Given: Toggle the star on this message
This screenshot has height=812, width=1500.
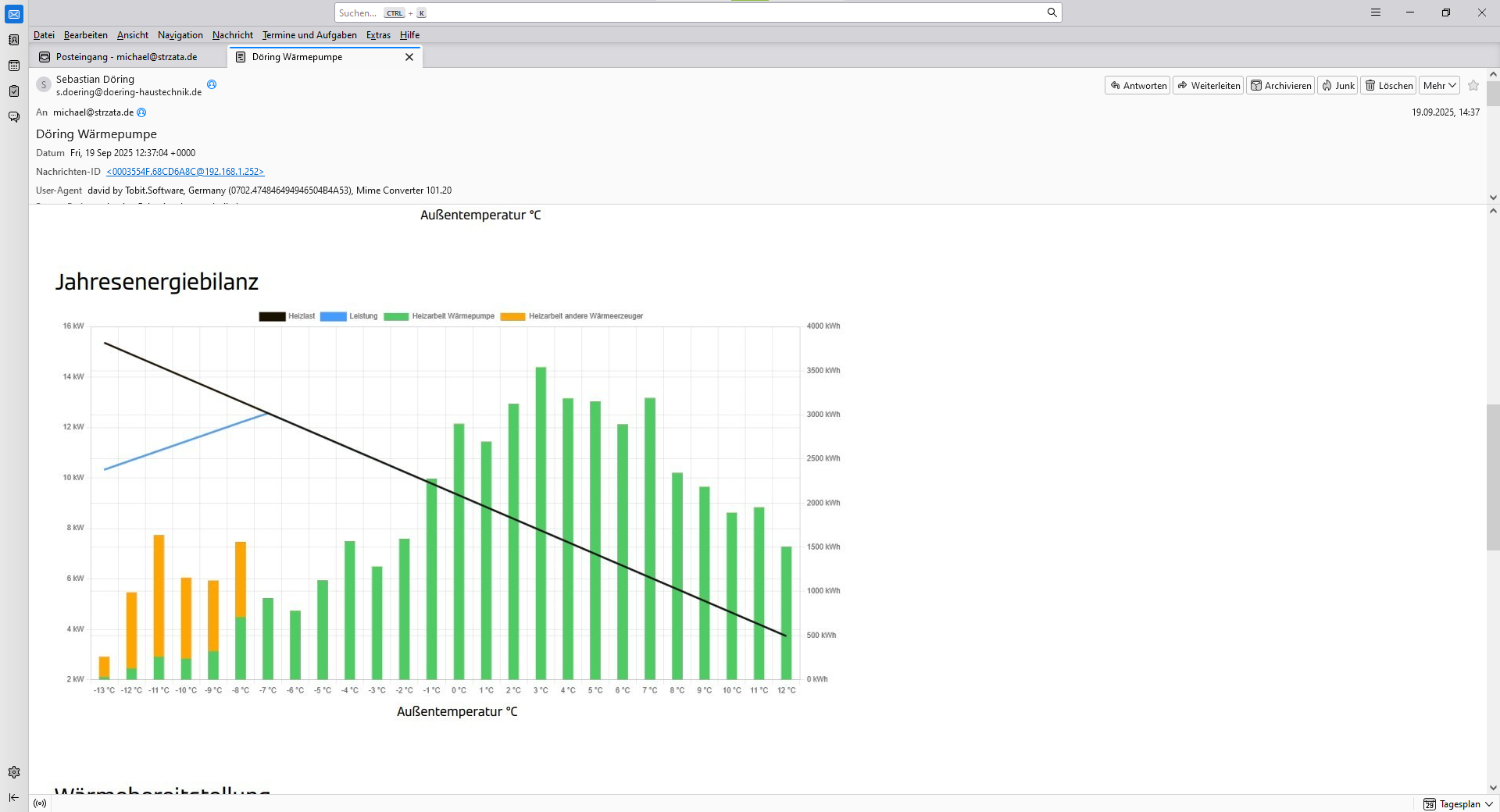Looking at the screenshot, I should click(1473, 86).
